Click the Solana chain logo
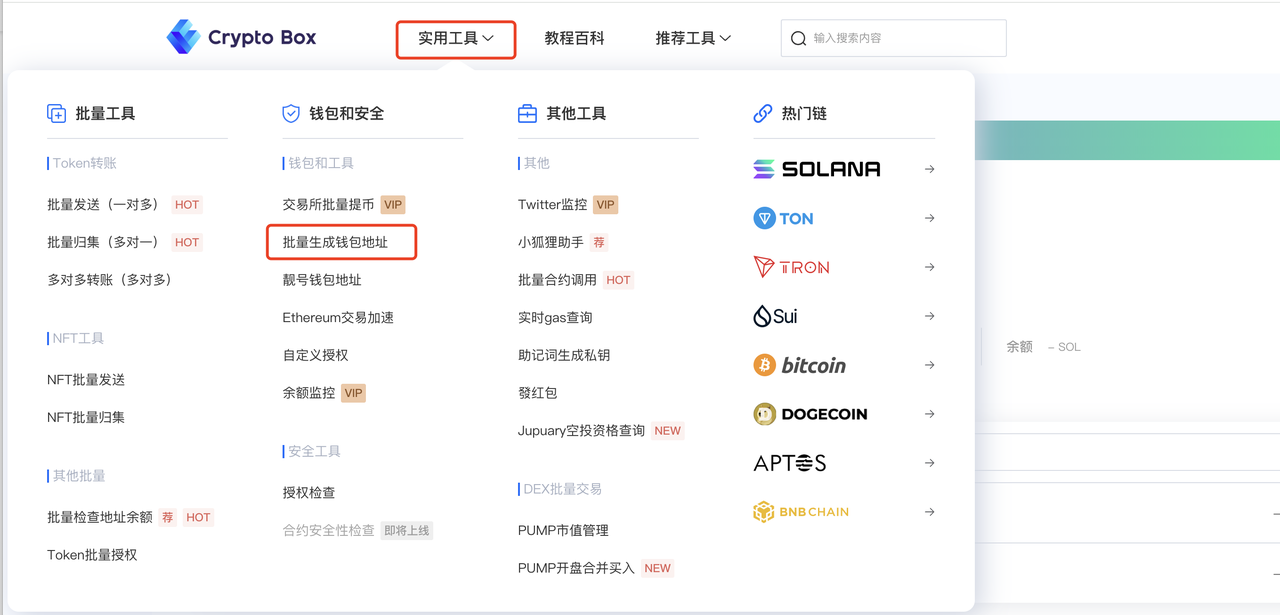 [x=817, y=169]
